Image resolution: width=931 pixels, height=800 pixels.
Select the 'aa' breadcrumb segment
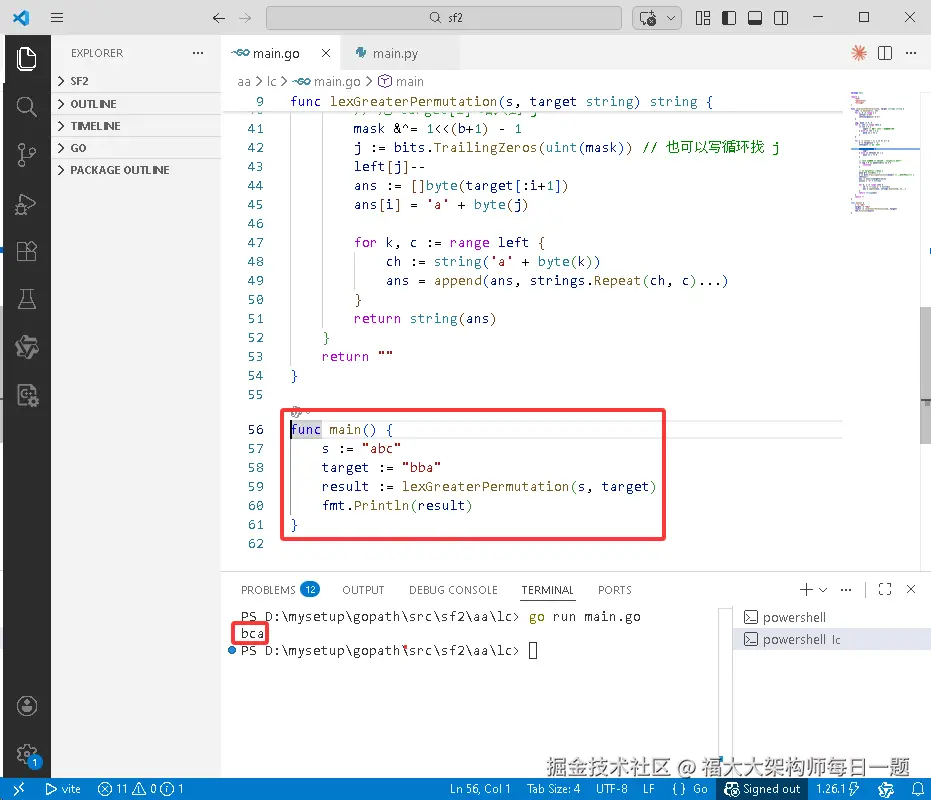click(243, 81)
